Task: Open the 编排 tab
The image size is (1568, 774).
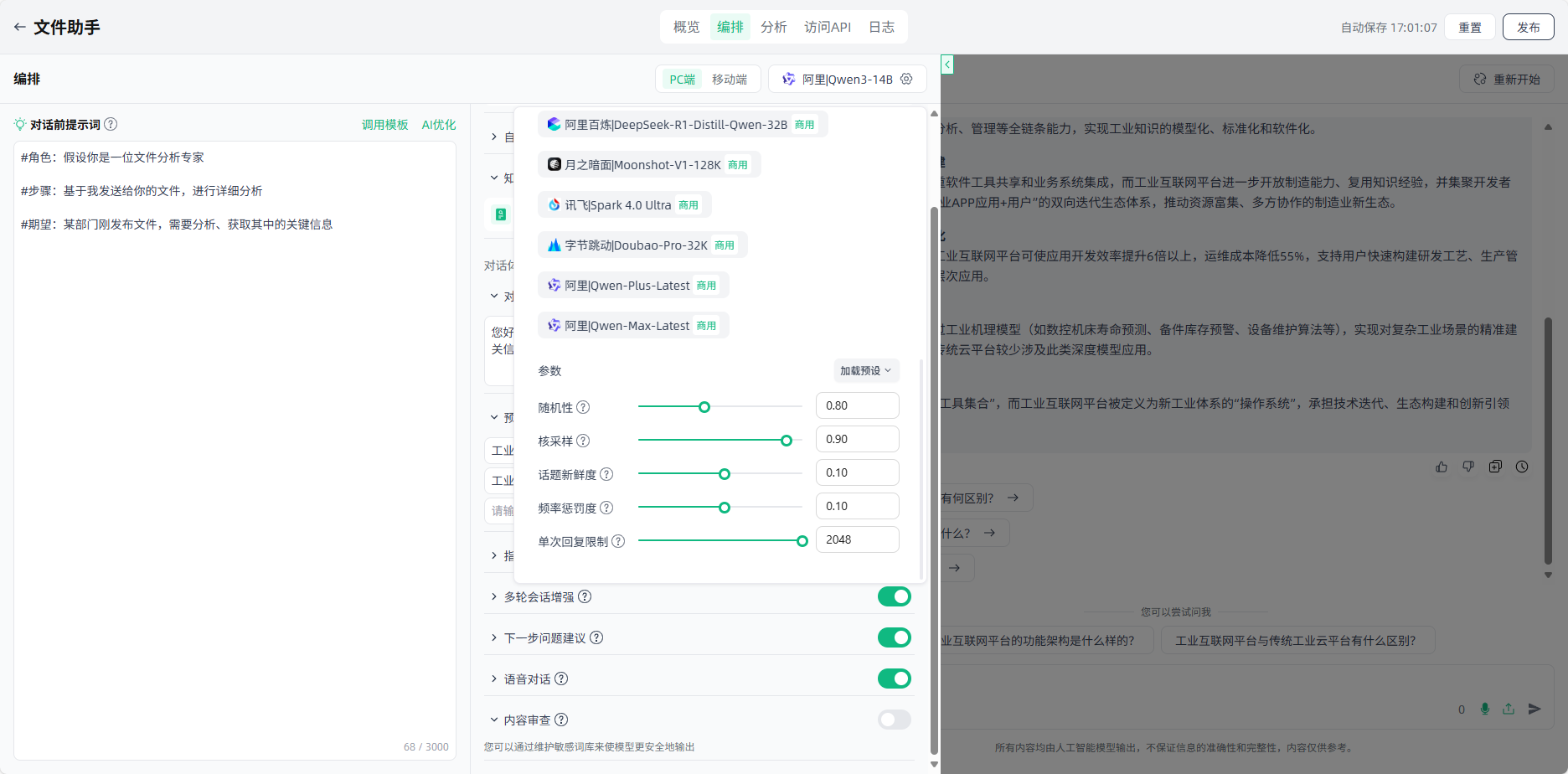Action: coord(730,27)
